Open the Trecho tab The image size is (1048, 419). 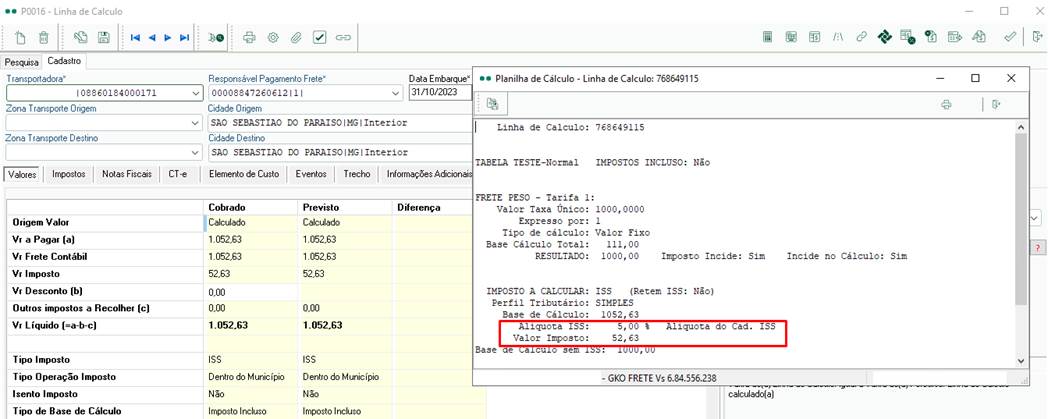(x=357, y=174)
